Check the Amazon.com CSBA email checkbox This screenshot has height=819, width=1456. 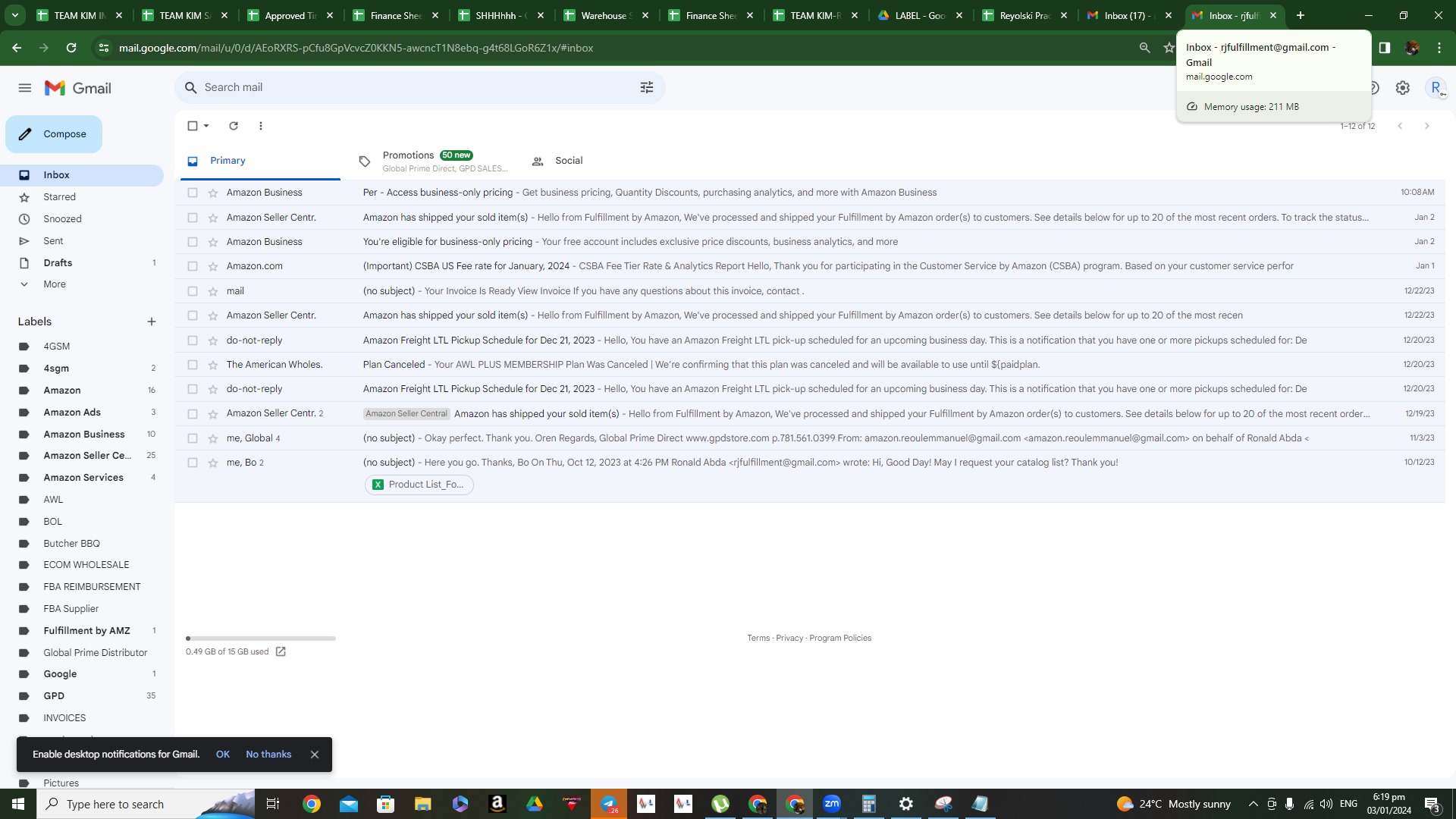pyautogui.click(x=193, y=266)
